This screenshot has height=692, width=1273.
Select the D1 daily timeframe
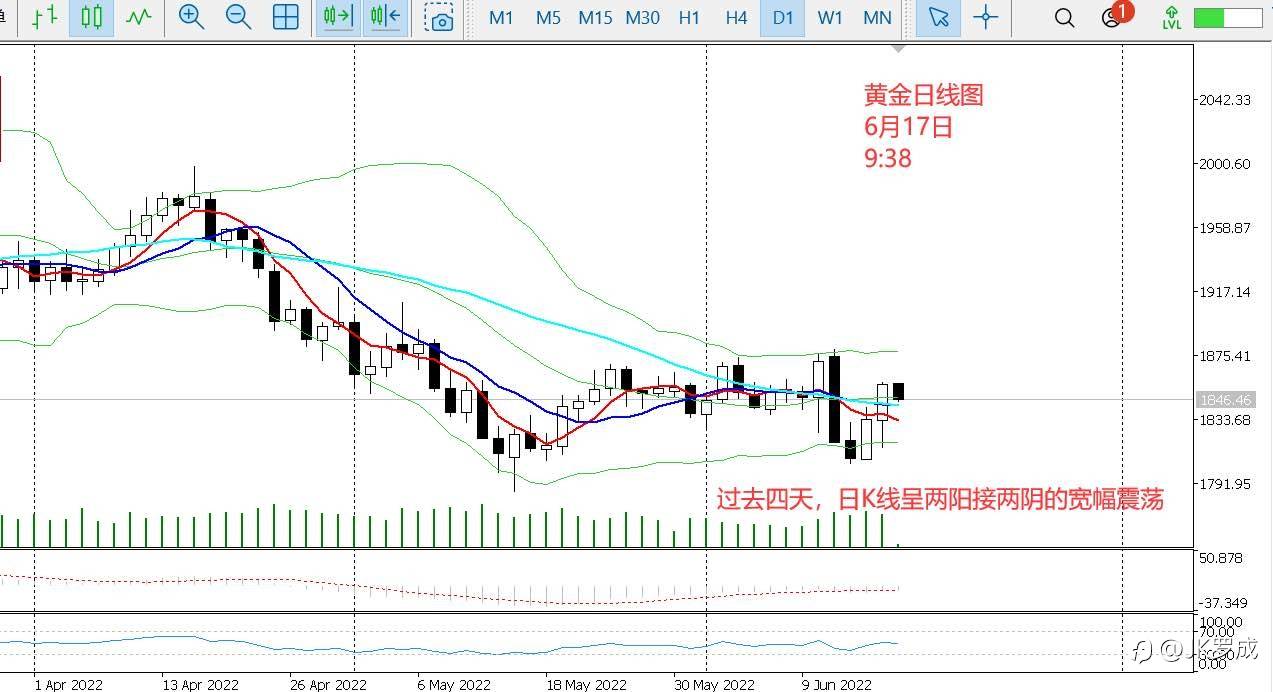[x=783, y=18]
